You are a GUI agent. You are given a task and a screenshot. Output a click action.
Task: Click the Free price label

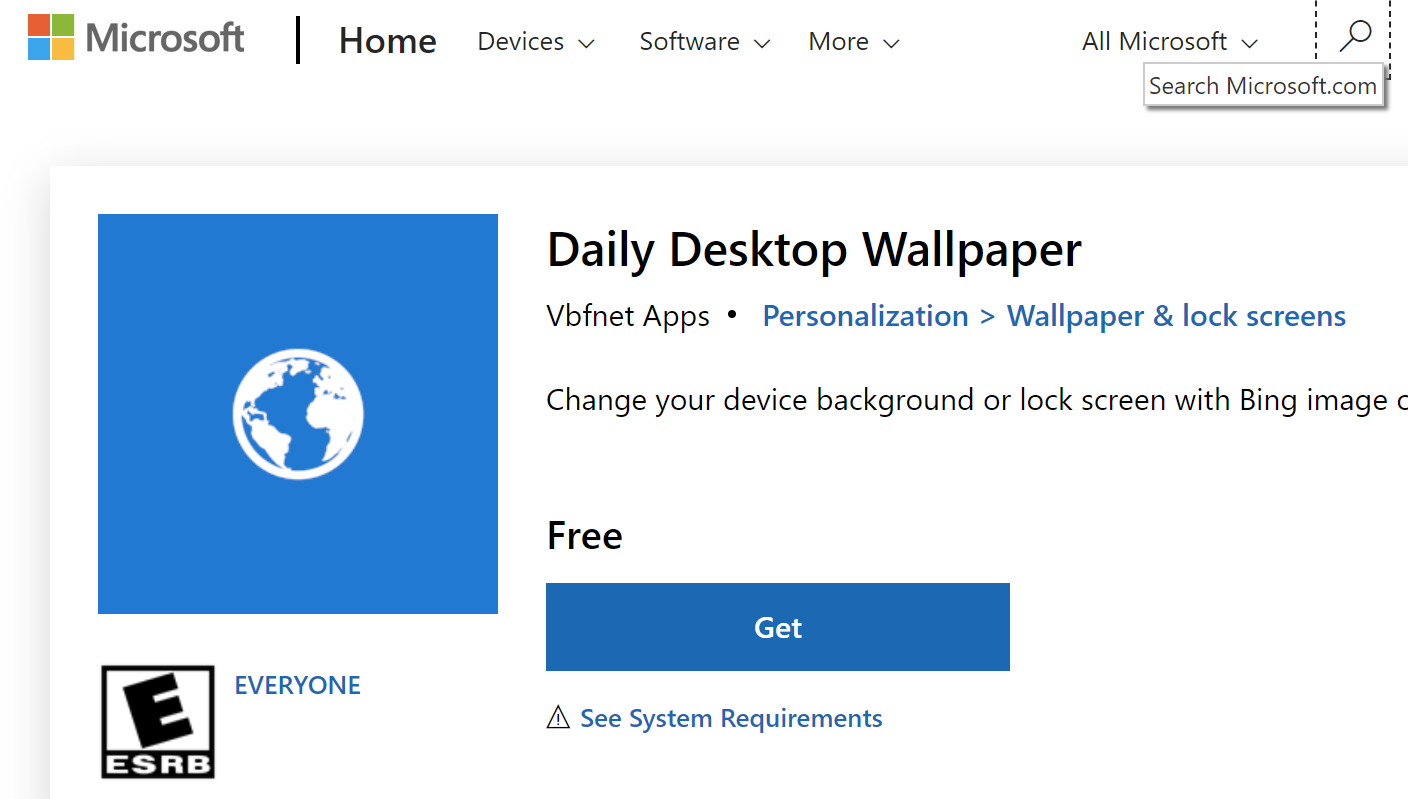pyautogui.click(x=585, y=536)
